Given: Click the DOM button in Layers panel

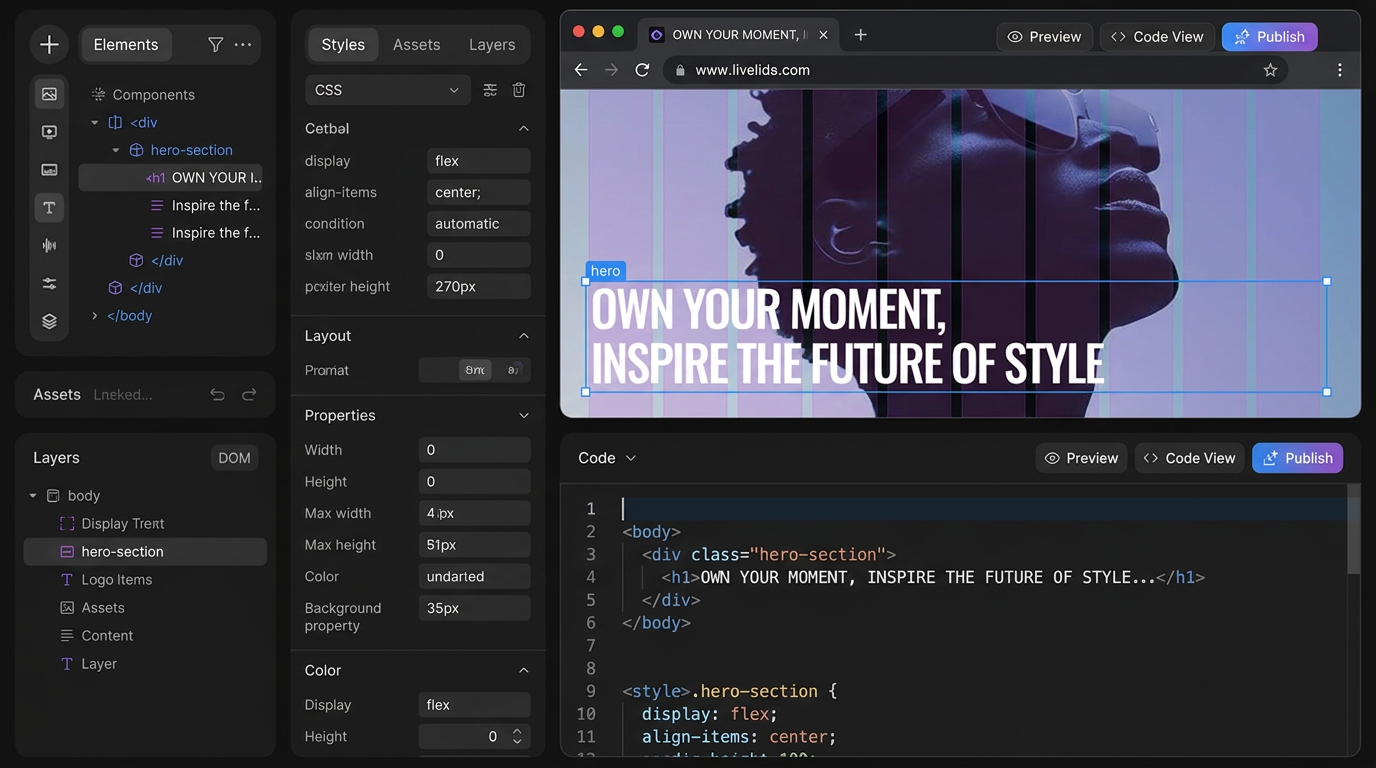Looking at the screenshot, I should [x=234, y=458].
